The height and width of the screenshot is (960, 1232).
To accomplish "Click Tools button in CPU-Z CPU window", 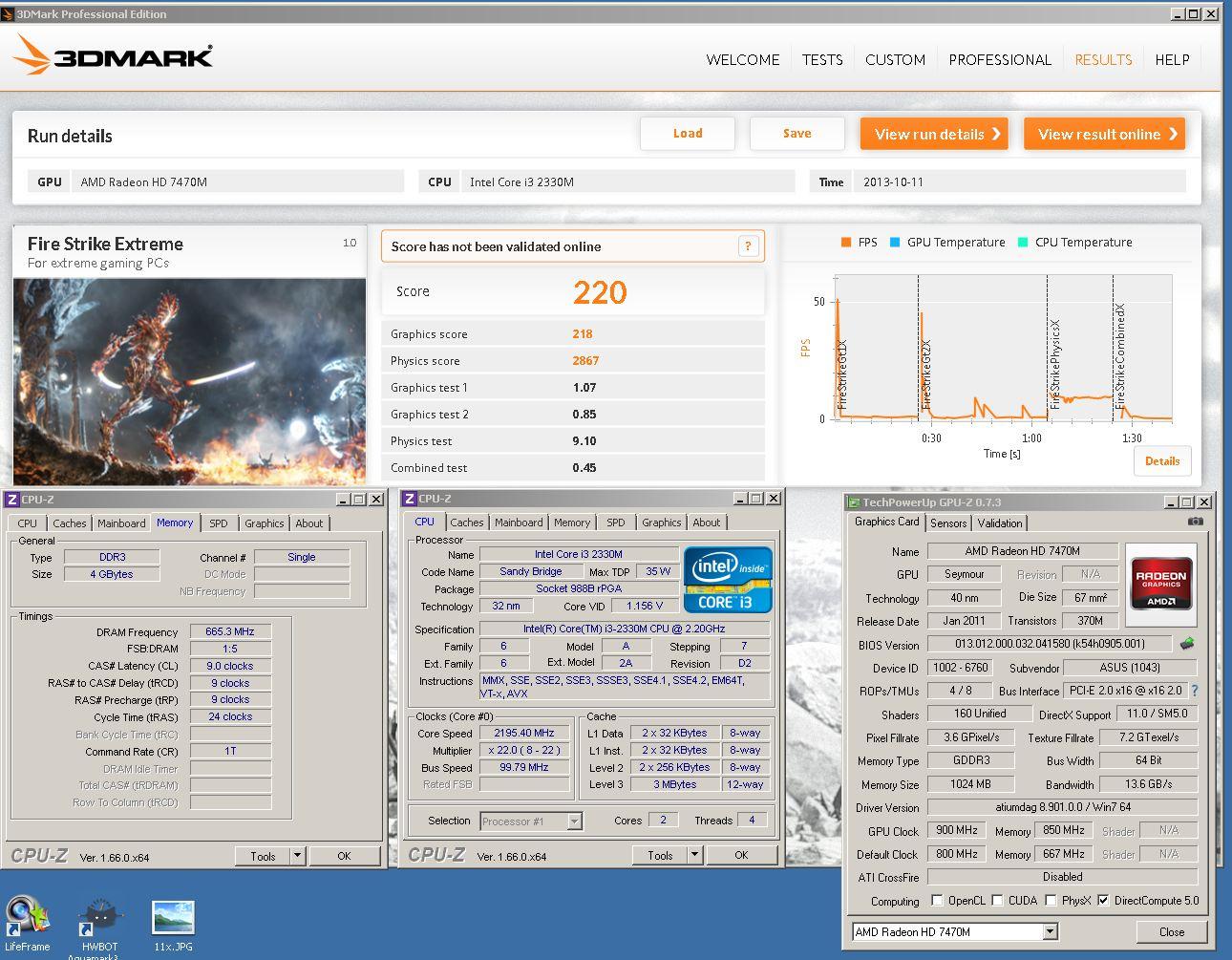I will (x=660, y=855).
